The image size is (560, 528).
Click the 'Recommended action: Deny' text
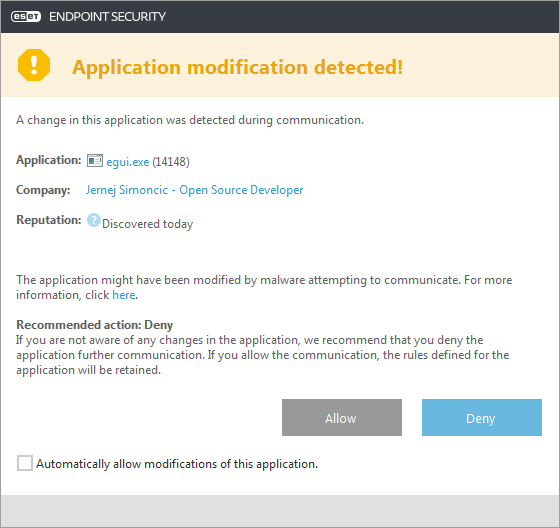95,325
